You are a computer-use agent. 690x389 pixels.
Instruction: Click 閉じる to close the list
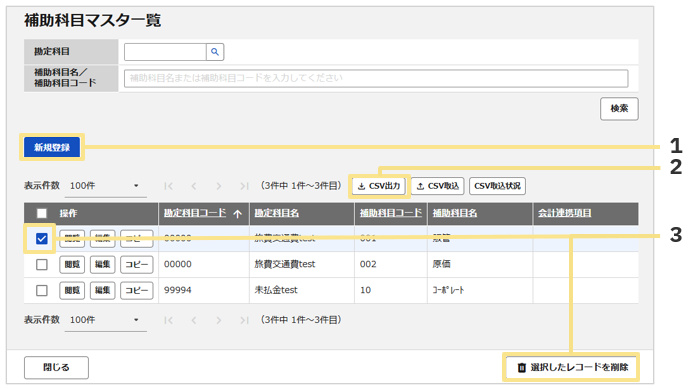pos(56,367)
